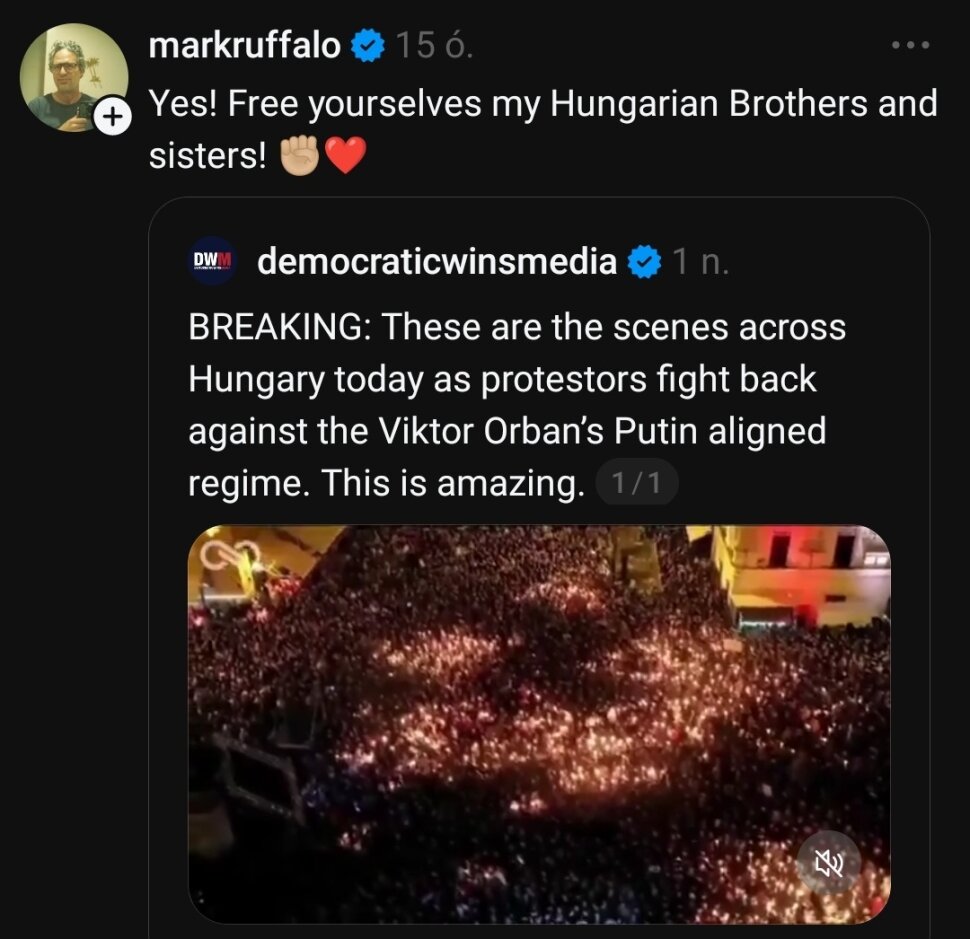Click the raised fist emoji
Screen dimensions: 970x939
point(299,155)
